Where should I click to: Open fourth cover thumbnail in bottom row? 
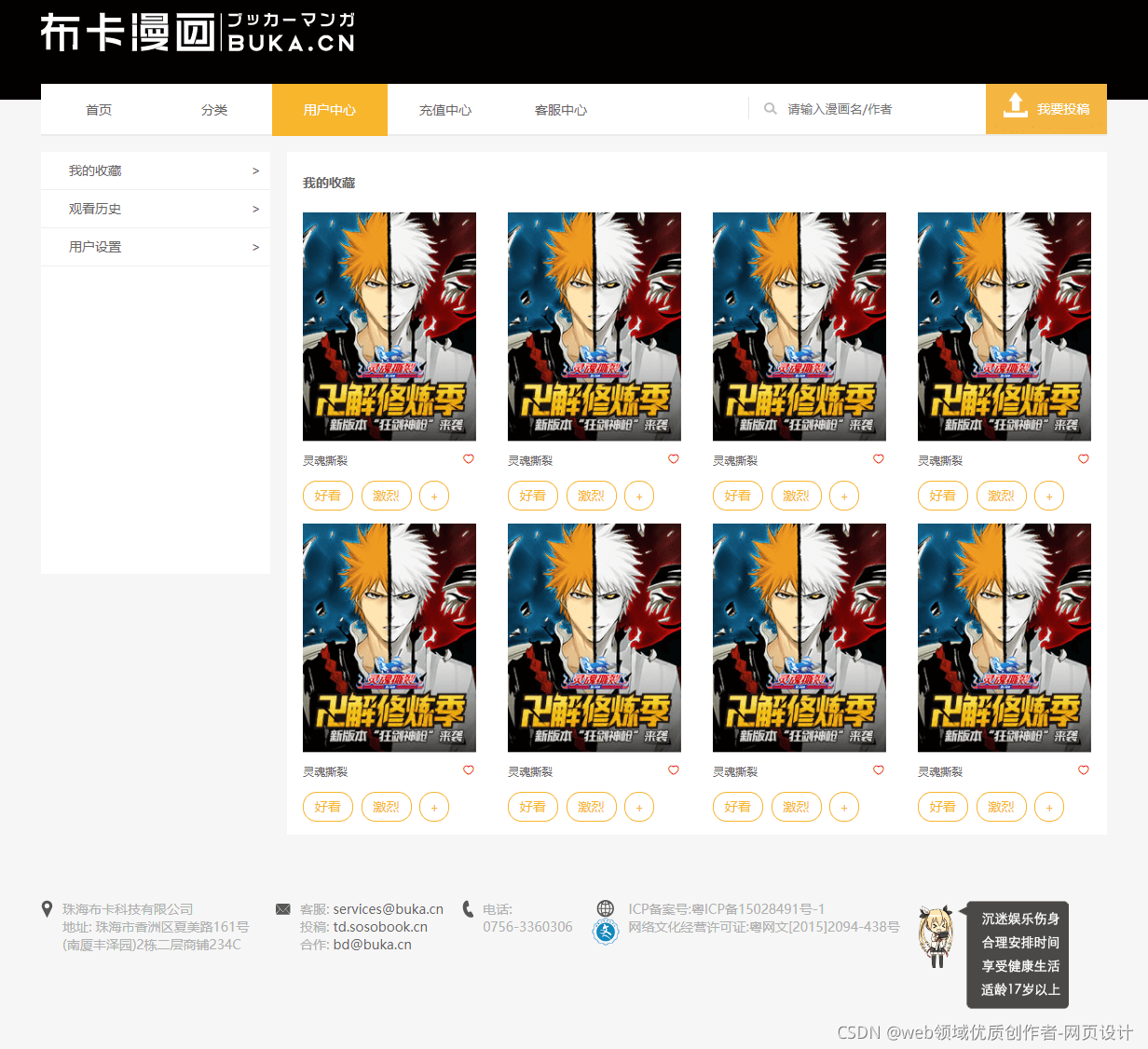1004,637
